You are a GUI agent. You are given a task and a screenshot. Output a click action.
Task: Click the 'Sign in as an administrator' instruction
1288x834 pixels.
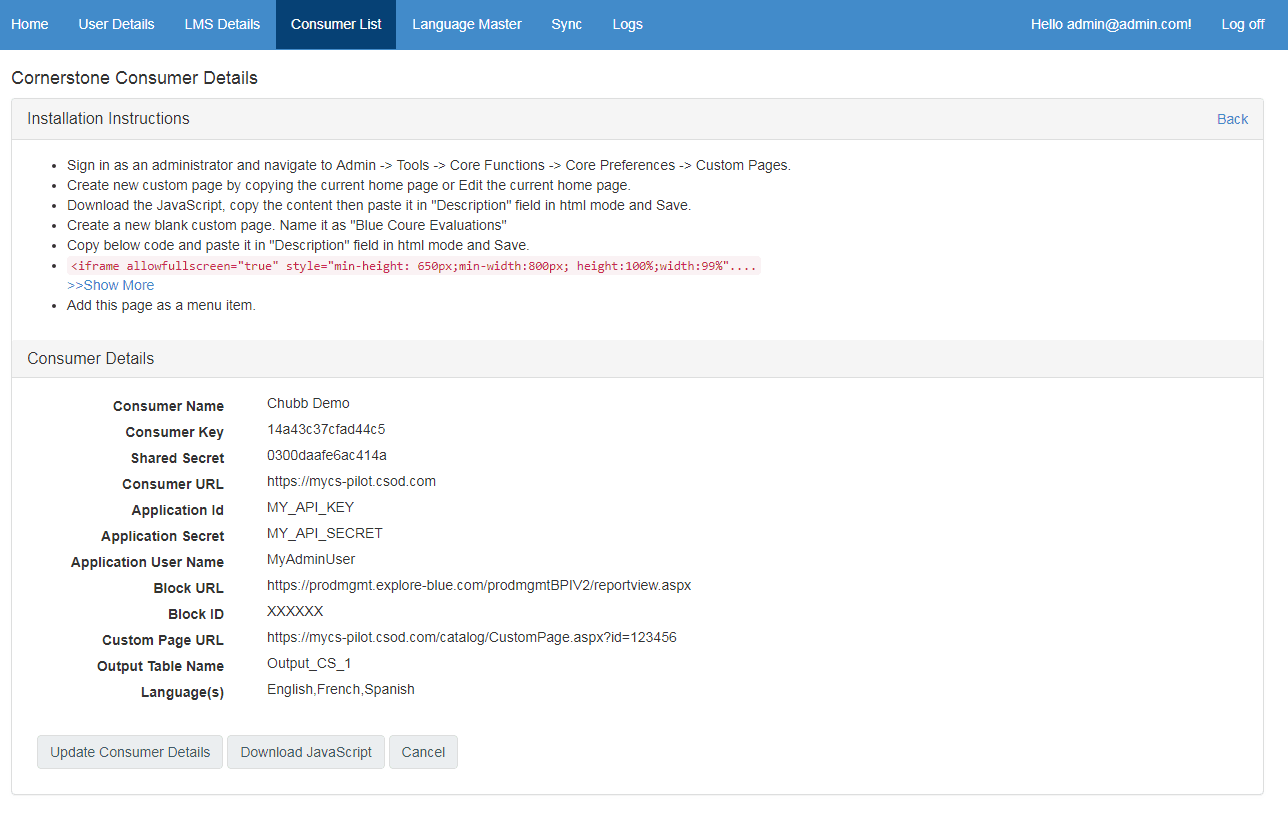click(429, 165)
